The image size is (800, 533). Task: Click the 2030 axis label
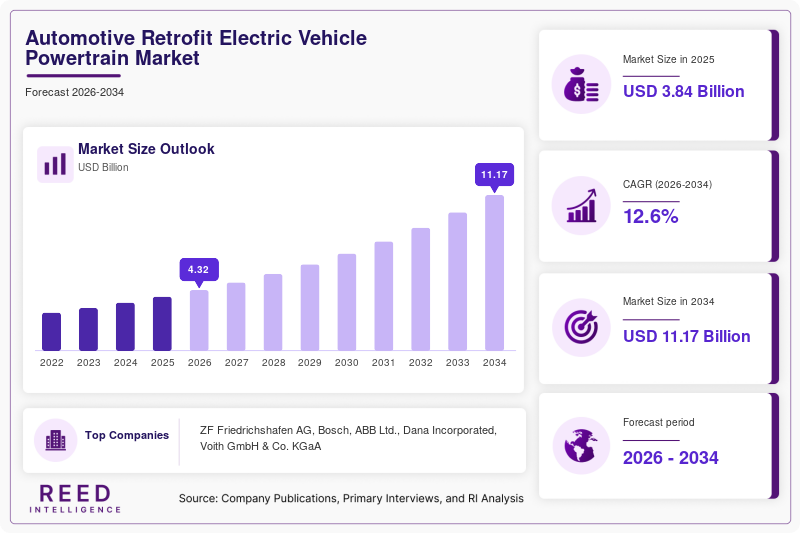[347, 363]
